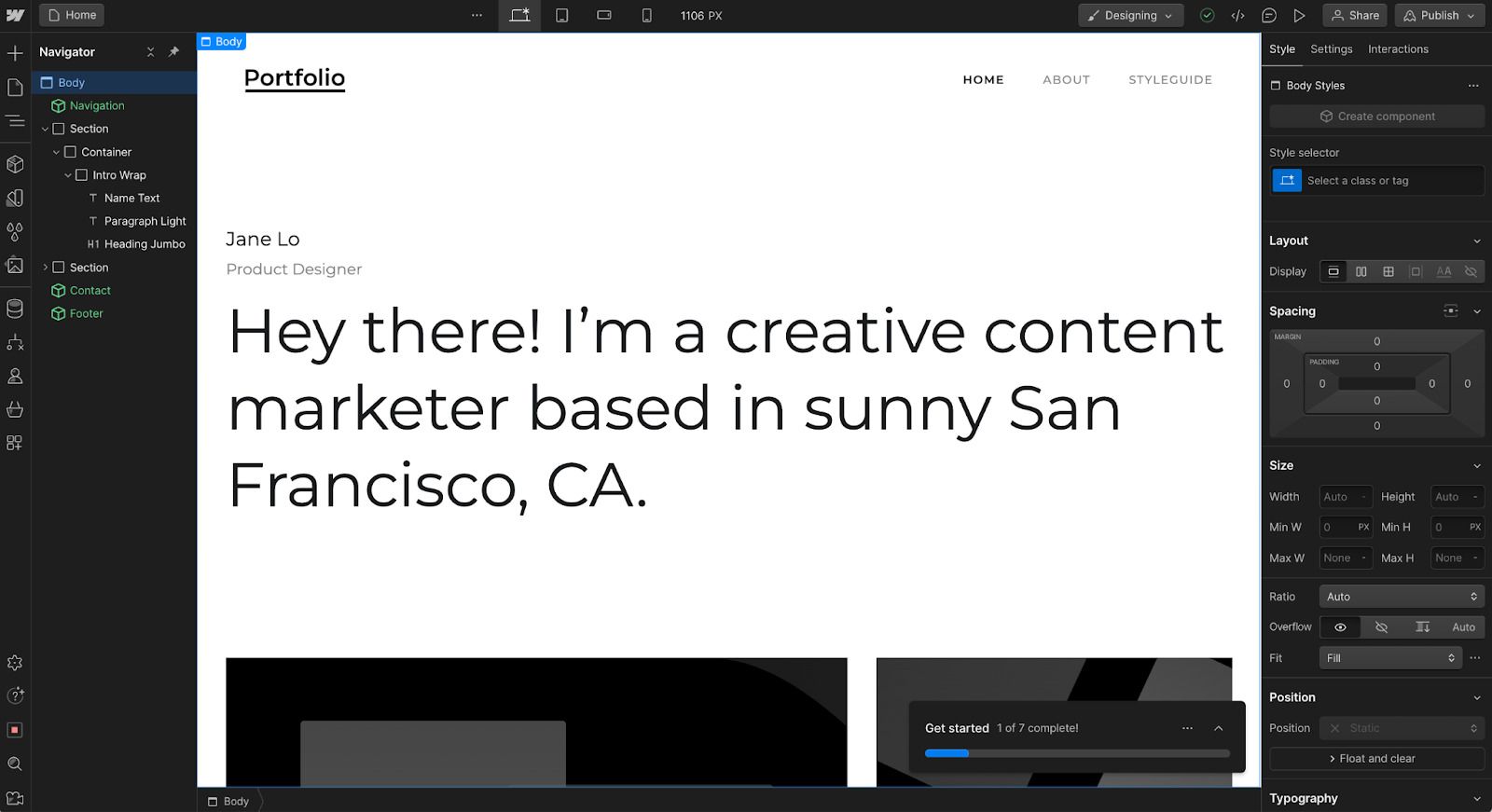
Task: Set display to Block
Action: [1333, 271]
